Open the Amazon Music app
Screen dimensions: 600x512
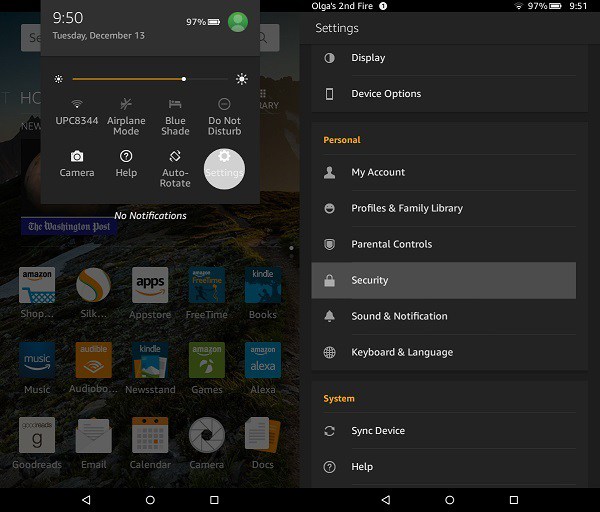pos(37,368)
